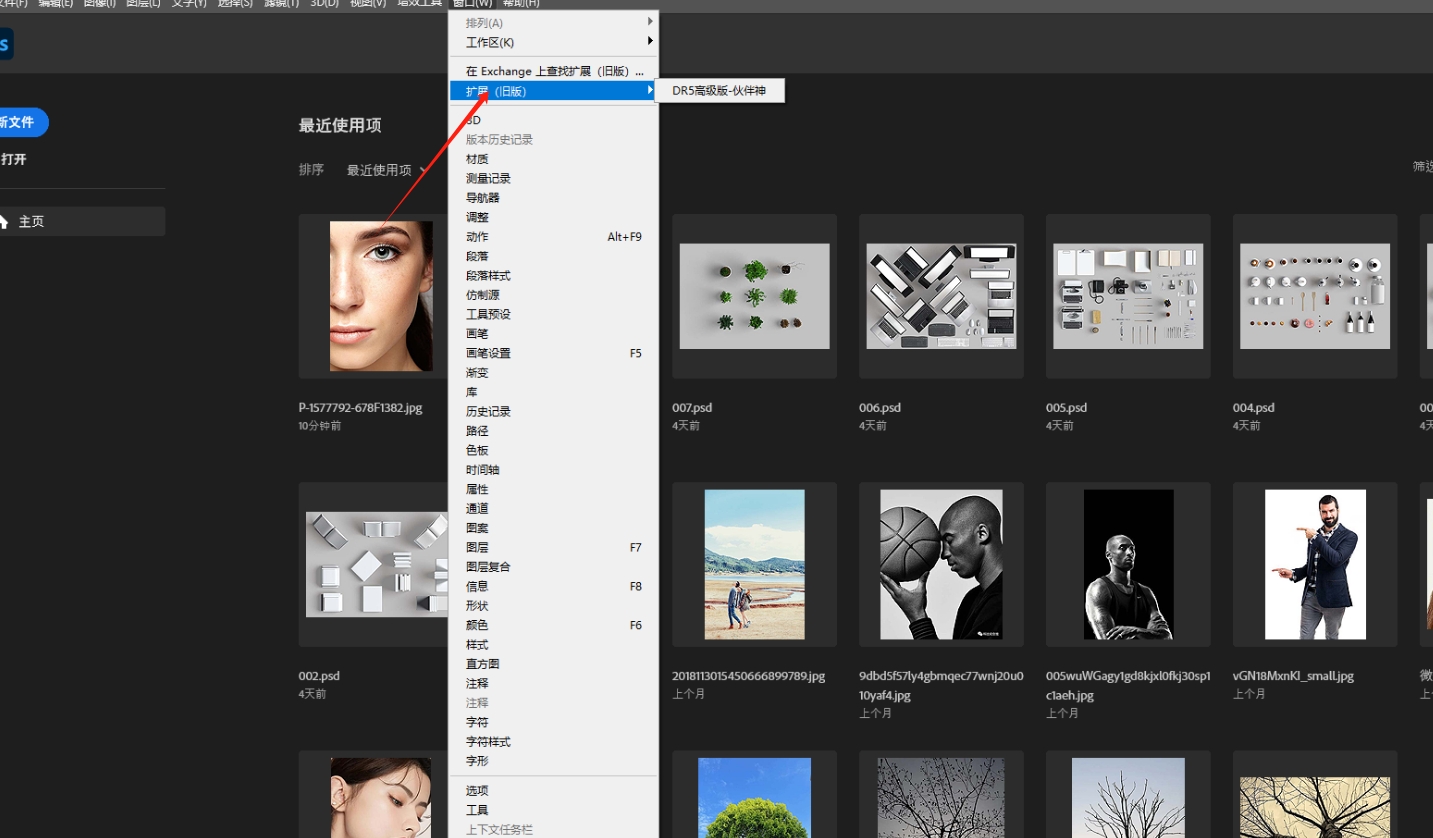Open the 色板 swatches panel entry
This screenshot has width=1433, height=838.
click(477, 450)
